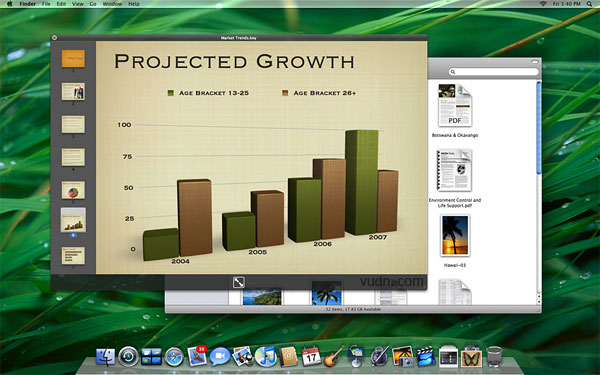Open Spaces icon in the Dock
Viewport: 600px width, 375px height.
tap(151, 357)
